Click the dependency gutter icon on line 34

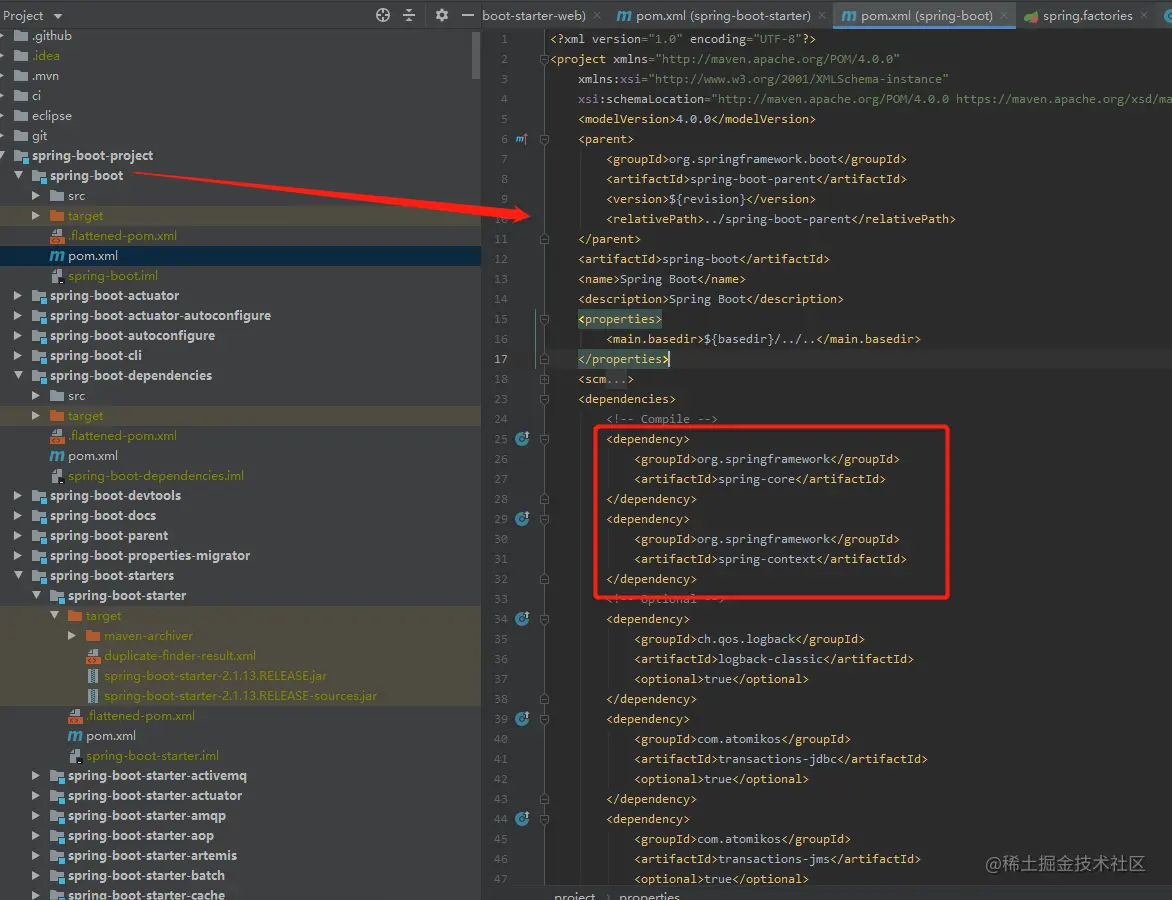click(x=522, y=619)
